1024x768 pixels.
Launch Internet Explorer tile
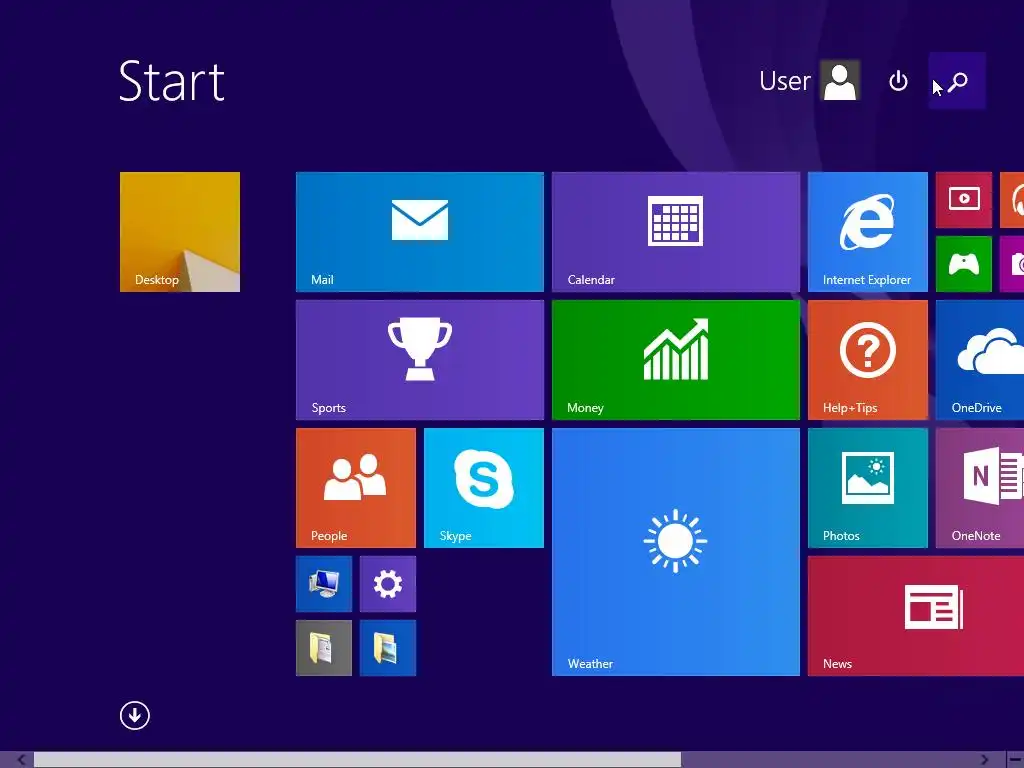(x=867, y=232)
